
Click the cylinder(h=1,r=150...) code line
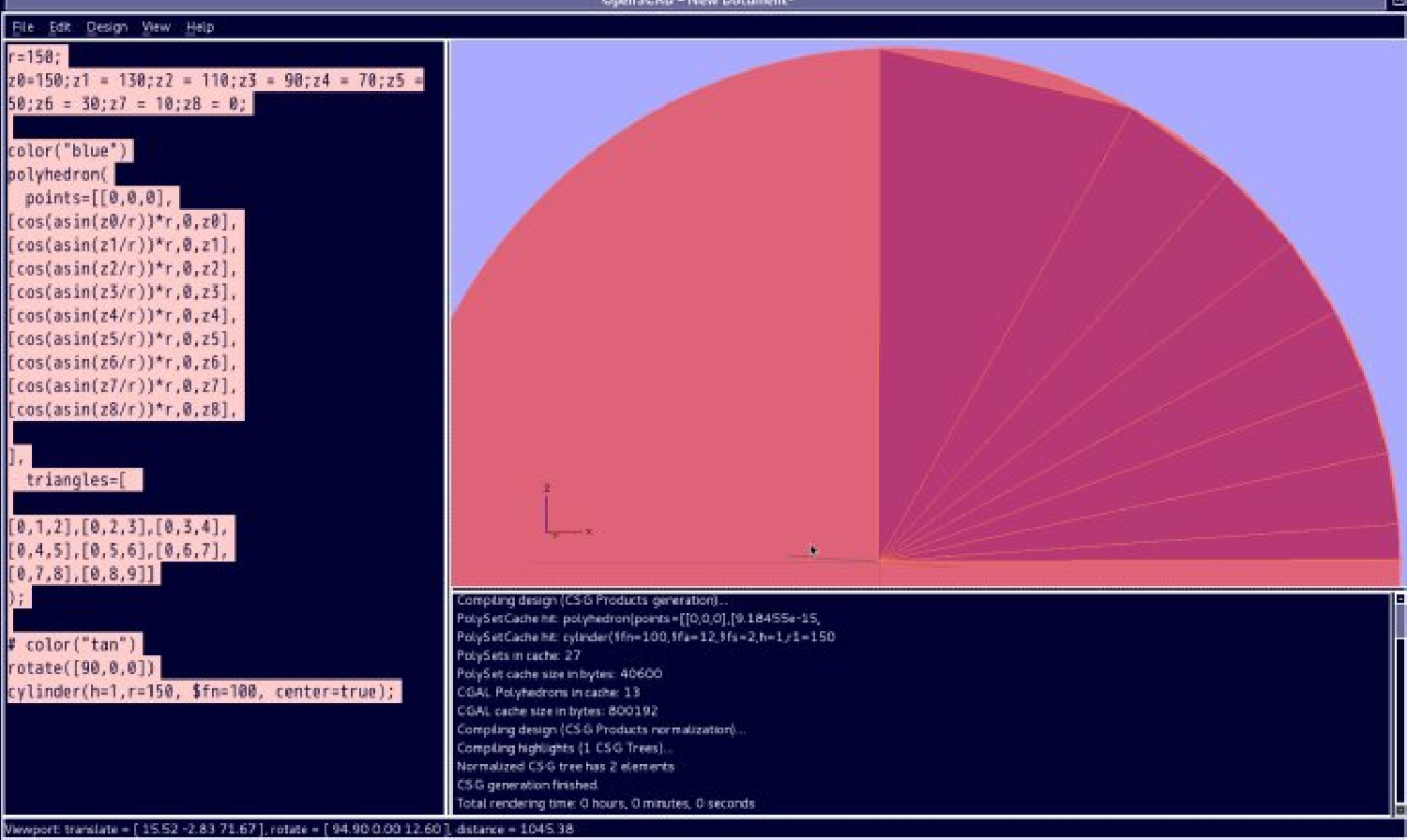(x=202, y=692)
